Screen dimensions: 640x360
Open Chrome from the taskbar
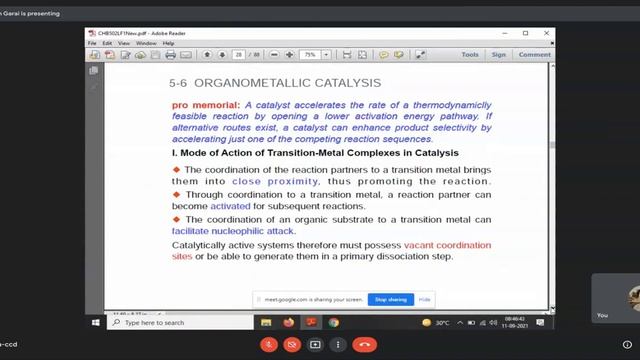coord(333,322)
